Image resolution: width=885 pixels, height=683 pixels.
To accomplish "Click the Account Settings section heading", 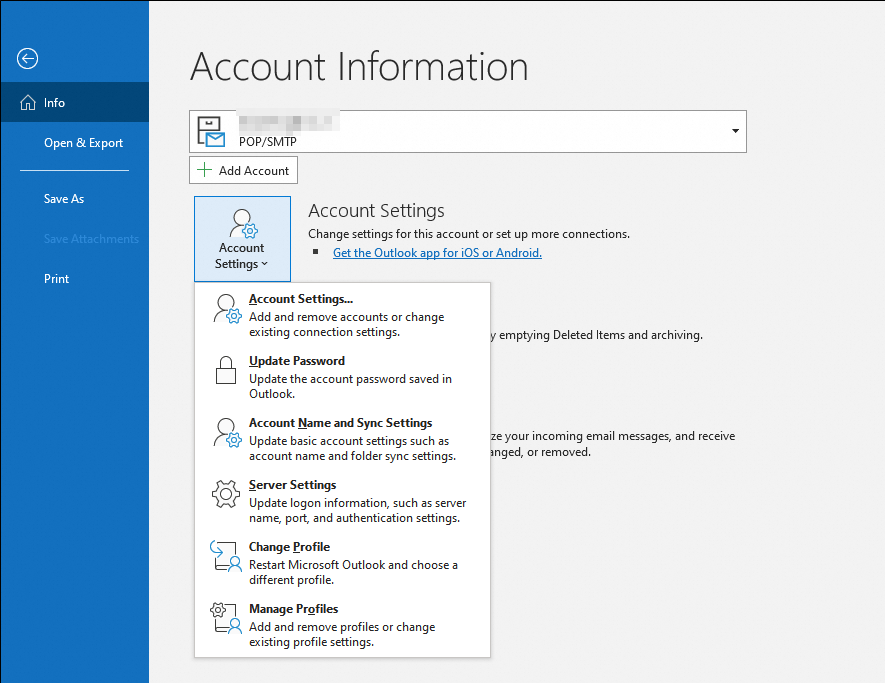I will point(376,211).
